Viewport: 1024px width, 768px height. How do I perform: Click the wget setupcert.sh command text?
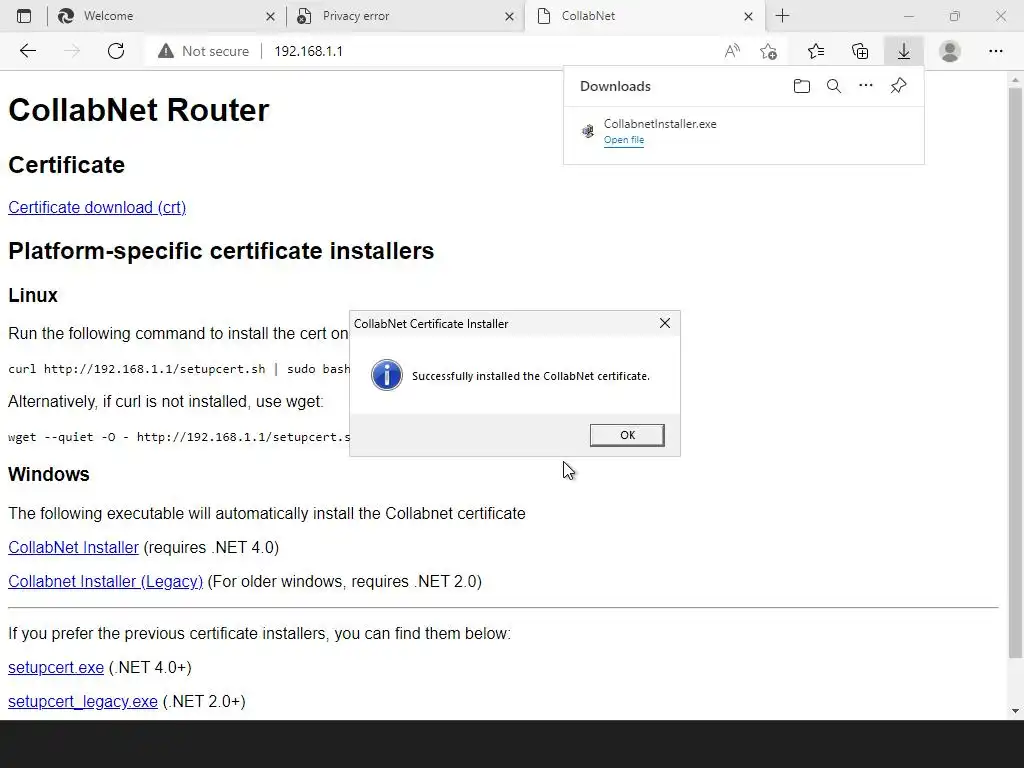coord(178,437)
